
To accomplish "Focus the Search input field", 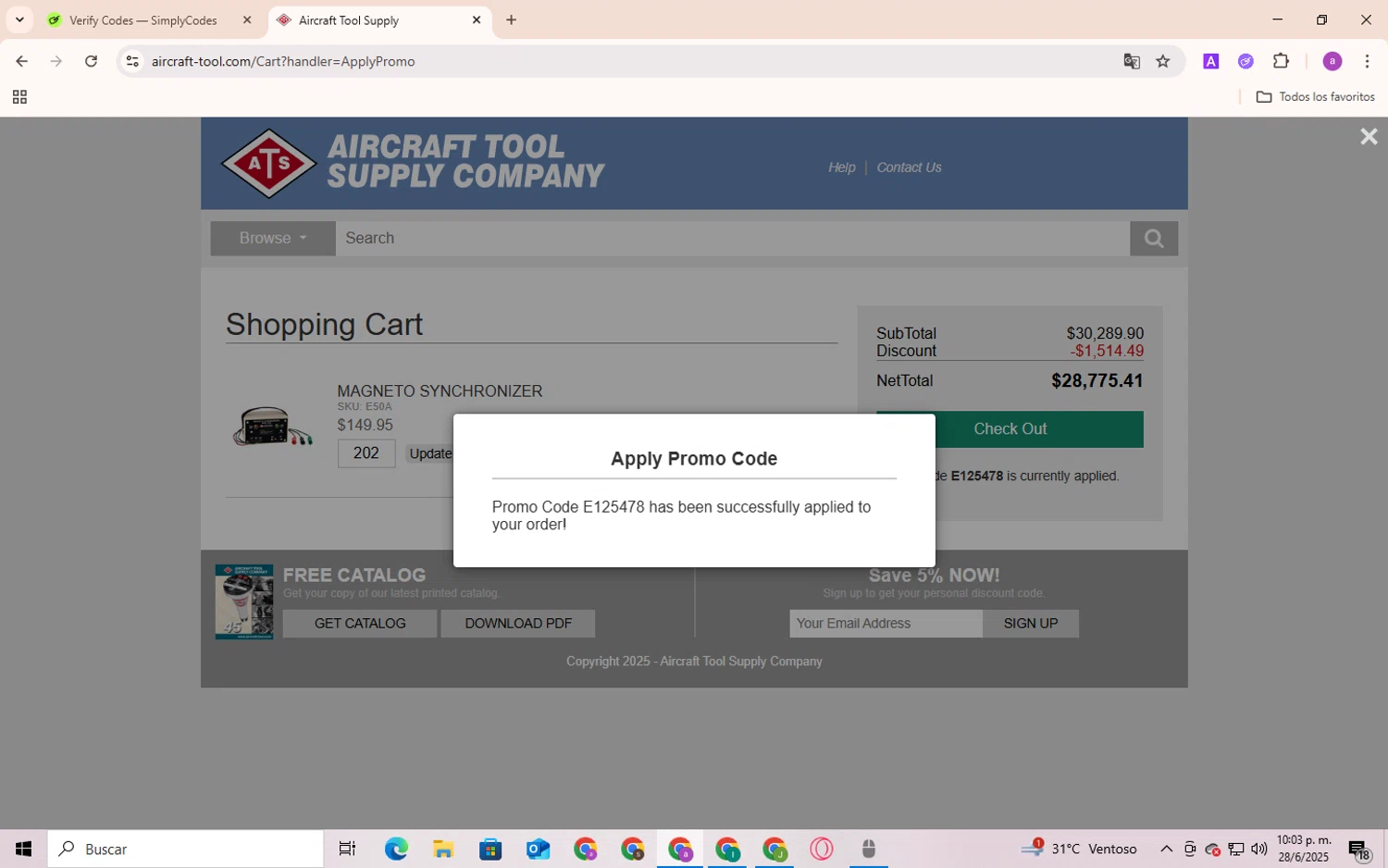I will click(732, 239).
